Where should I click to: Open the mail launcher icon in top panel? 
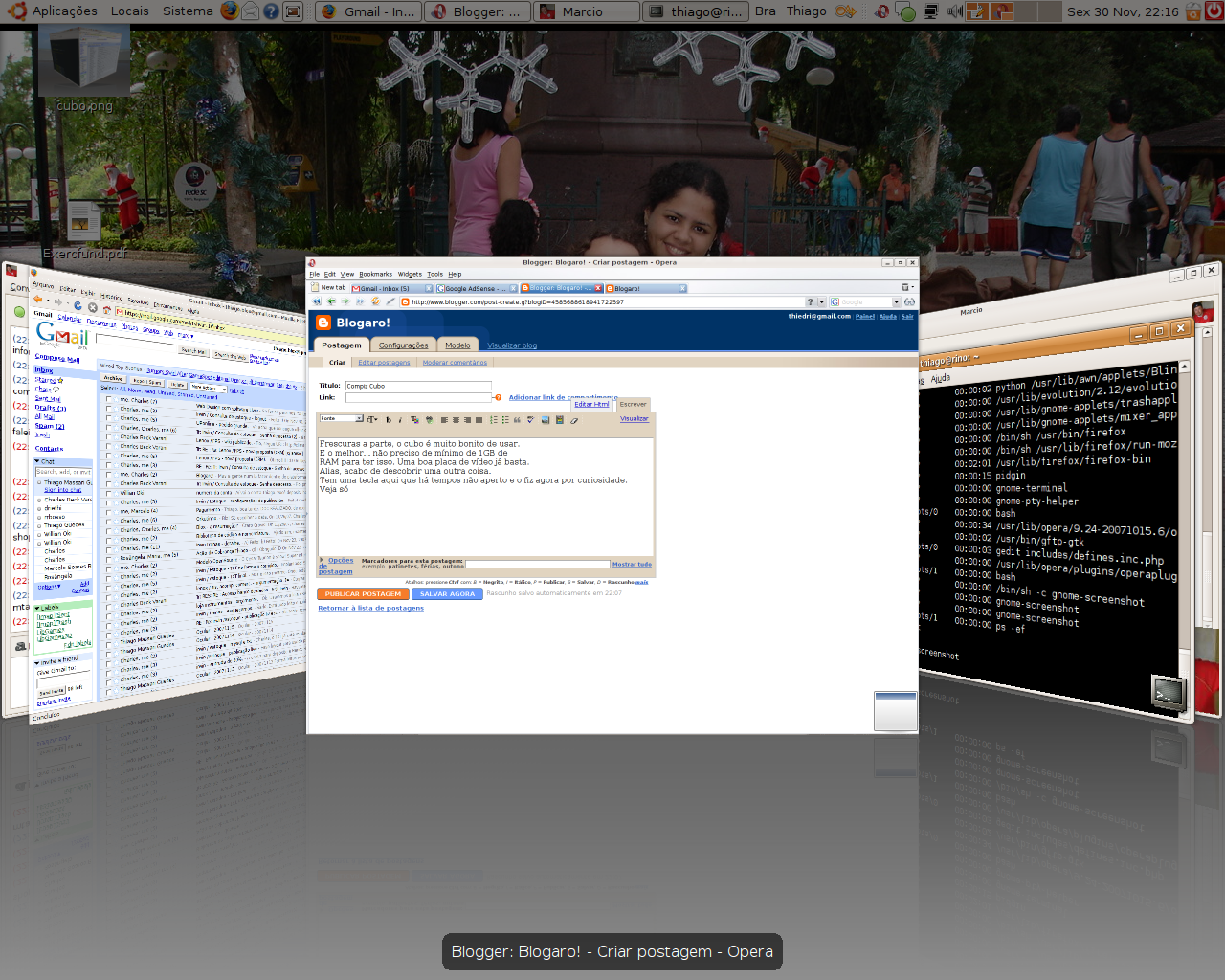250,11
